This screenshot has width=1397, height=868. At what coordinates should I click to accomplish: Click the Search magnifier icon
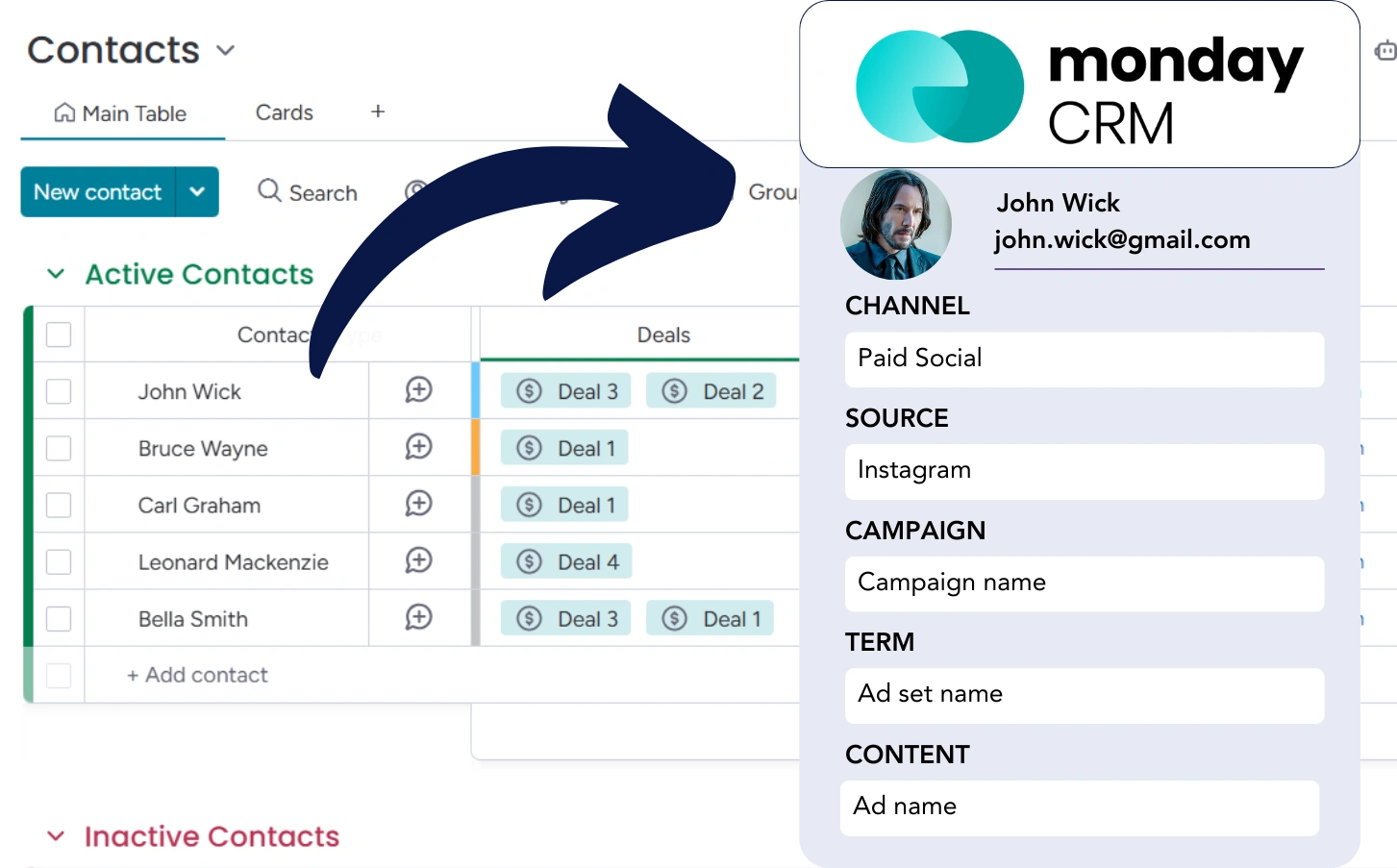point(269,190)
